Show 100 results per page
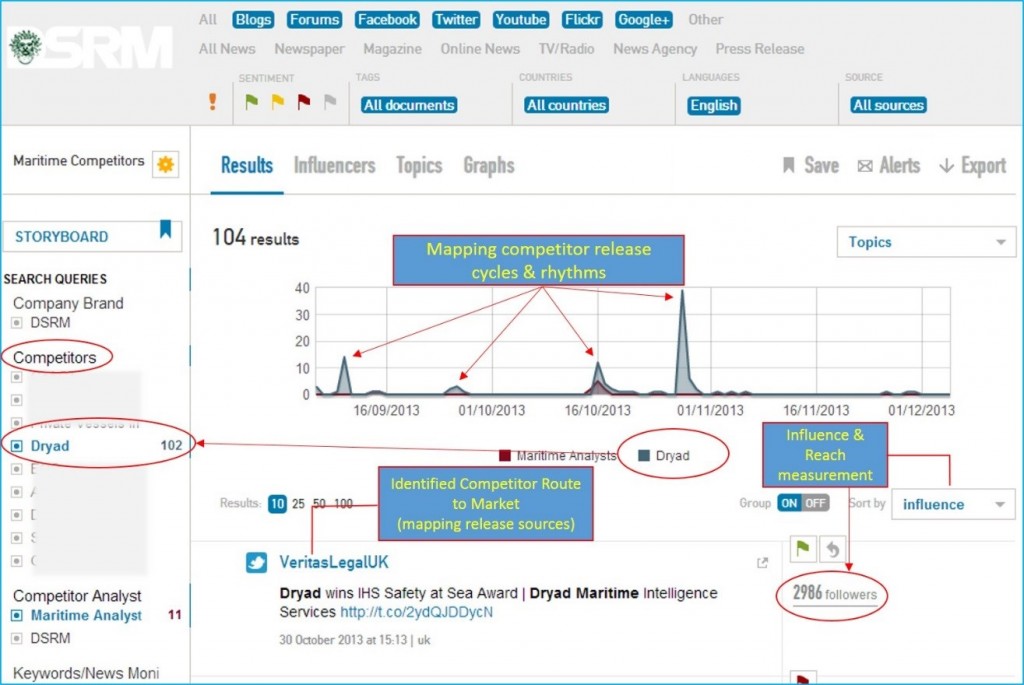The image size is (1024, 685). (344, 503)
